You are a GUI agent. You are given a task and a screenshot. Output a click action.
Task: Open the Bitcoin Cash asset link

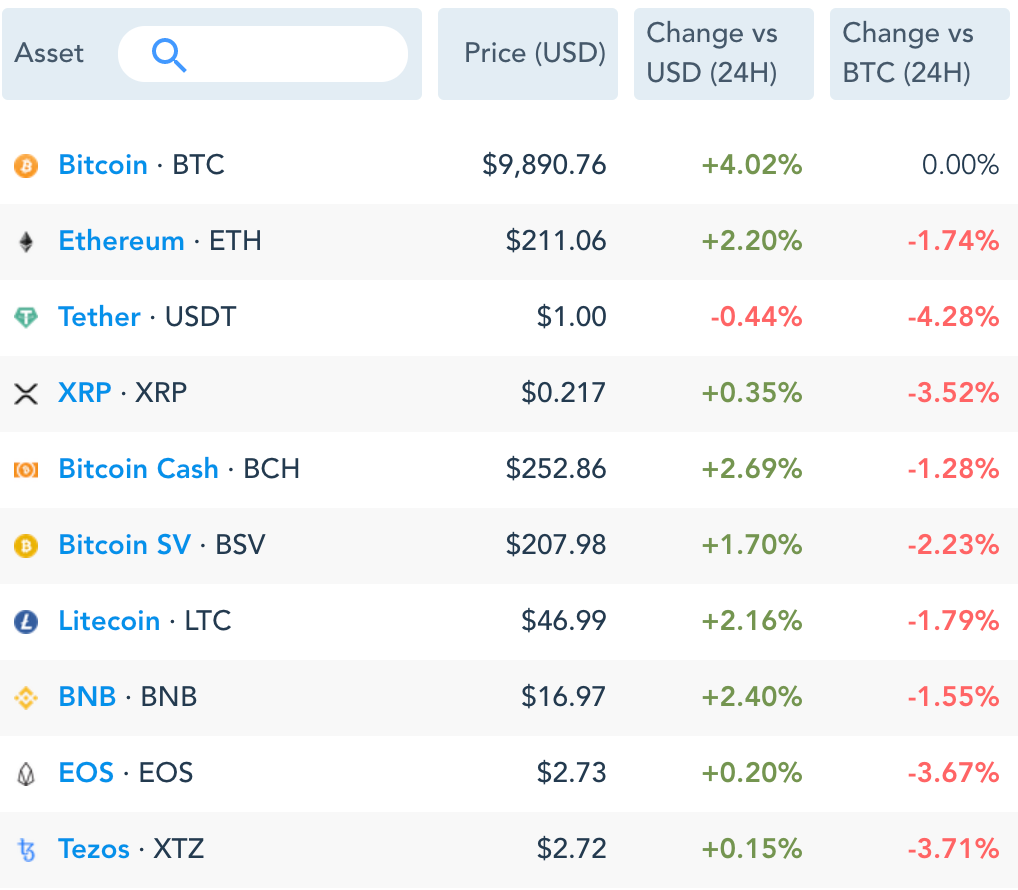138,469
